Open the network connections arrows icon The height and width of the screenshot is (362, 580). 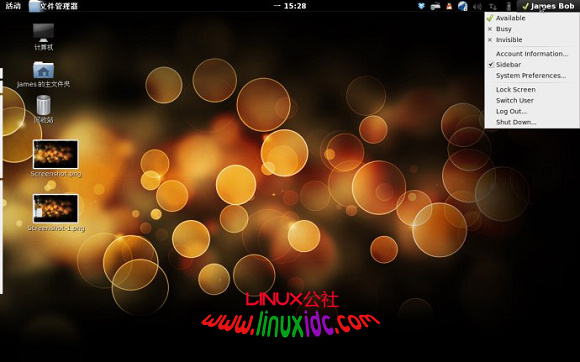(493, 6)
